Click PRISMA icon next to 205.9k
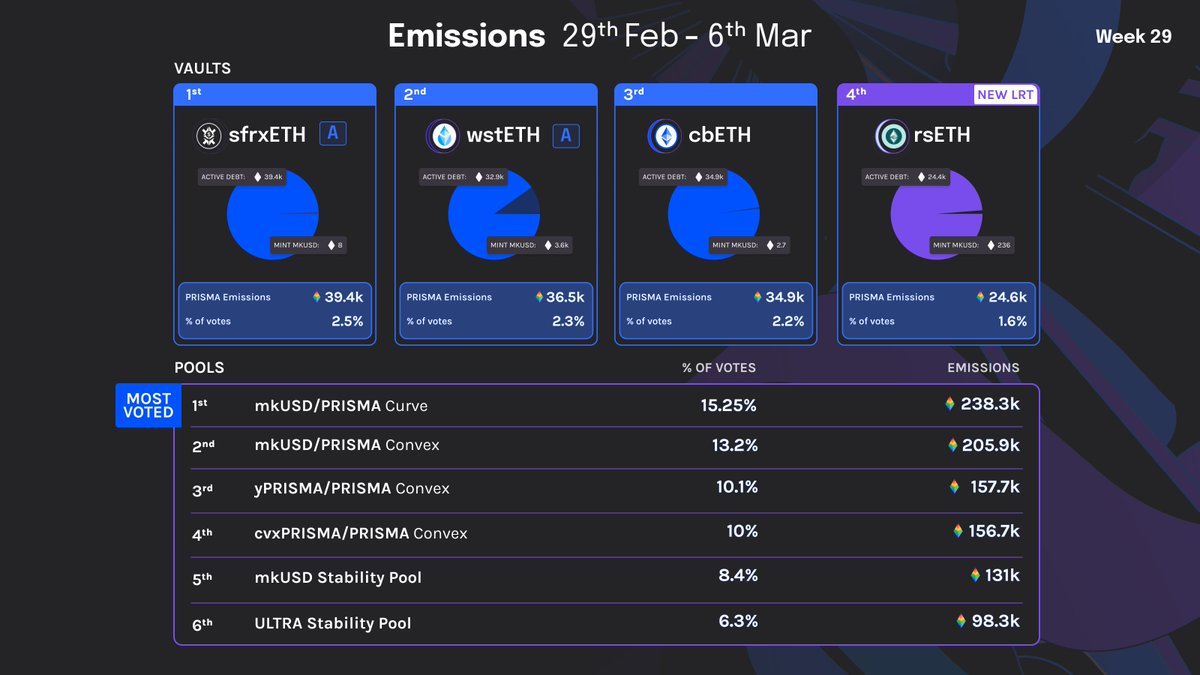This screenshot has width=1200, height=675. [x=954, y=445]
